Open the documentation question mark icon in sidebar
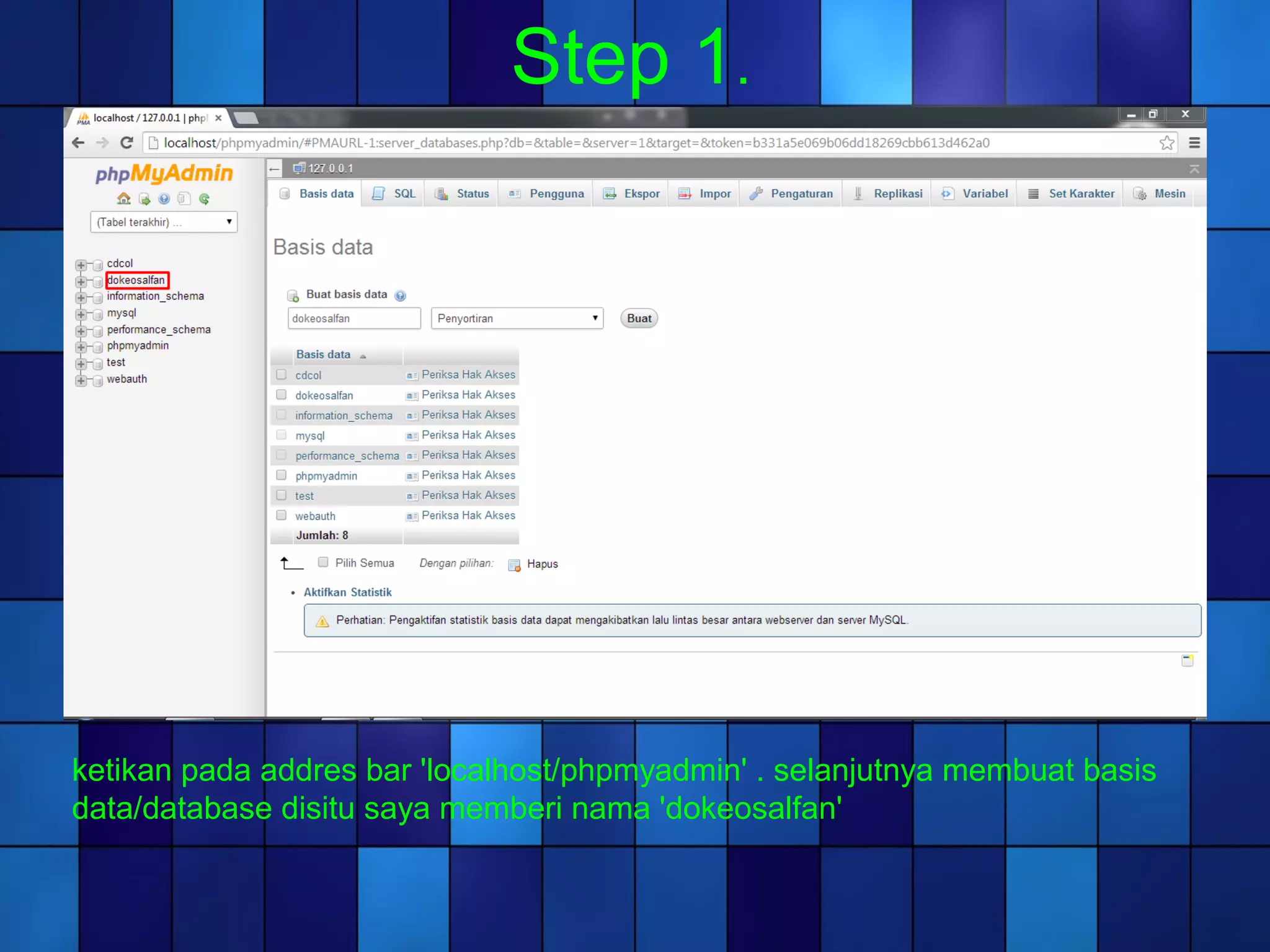Screen dimensions: 1270x952 pyautogui.click(x=164, y=199)
